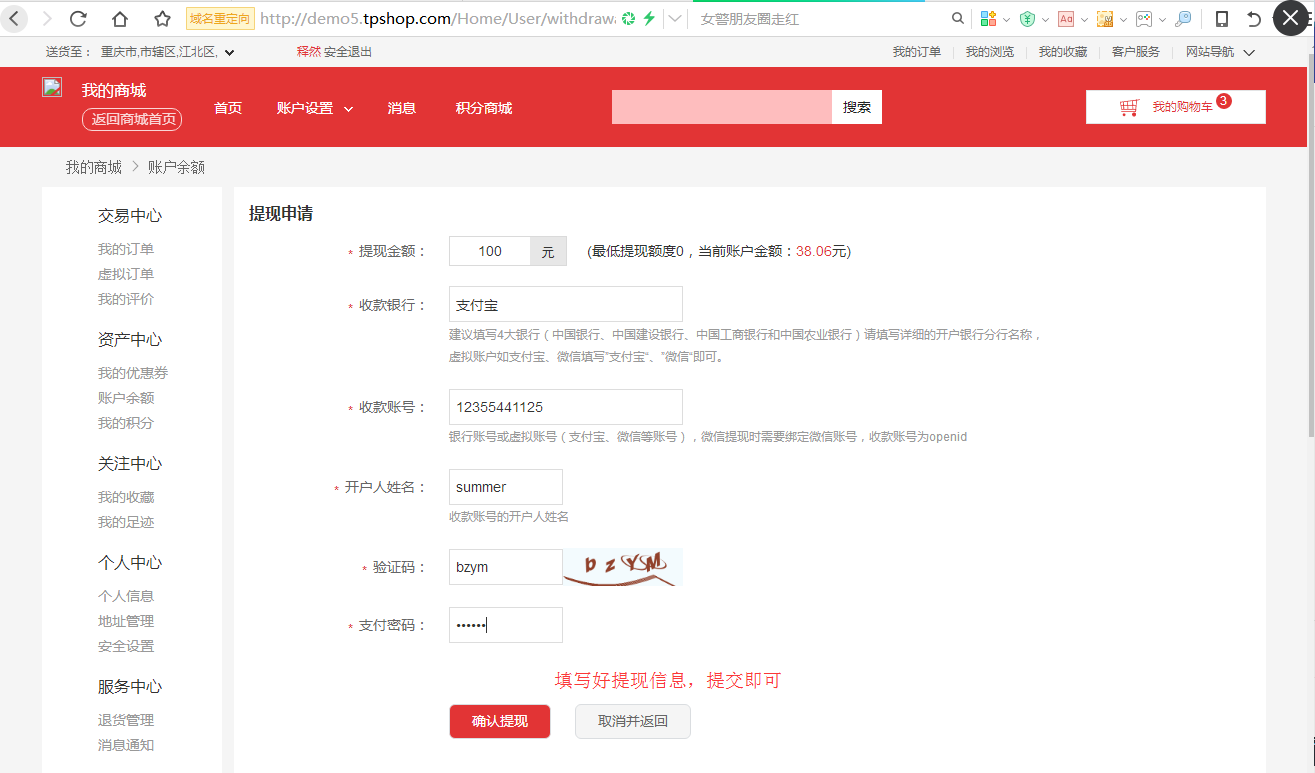The width and height of the screenshot is (1315, 773).
Task: Open the 我的订单 sidebar link
Action: [125, 248]
